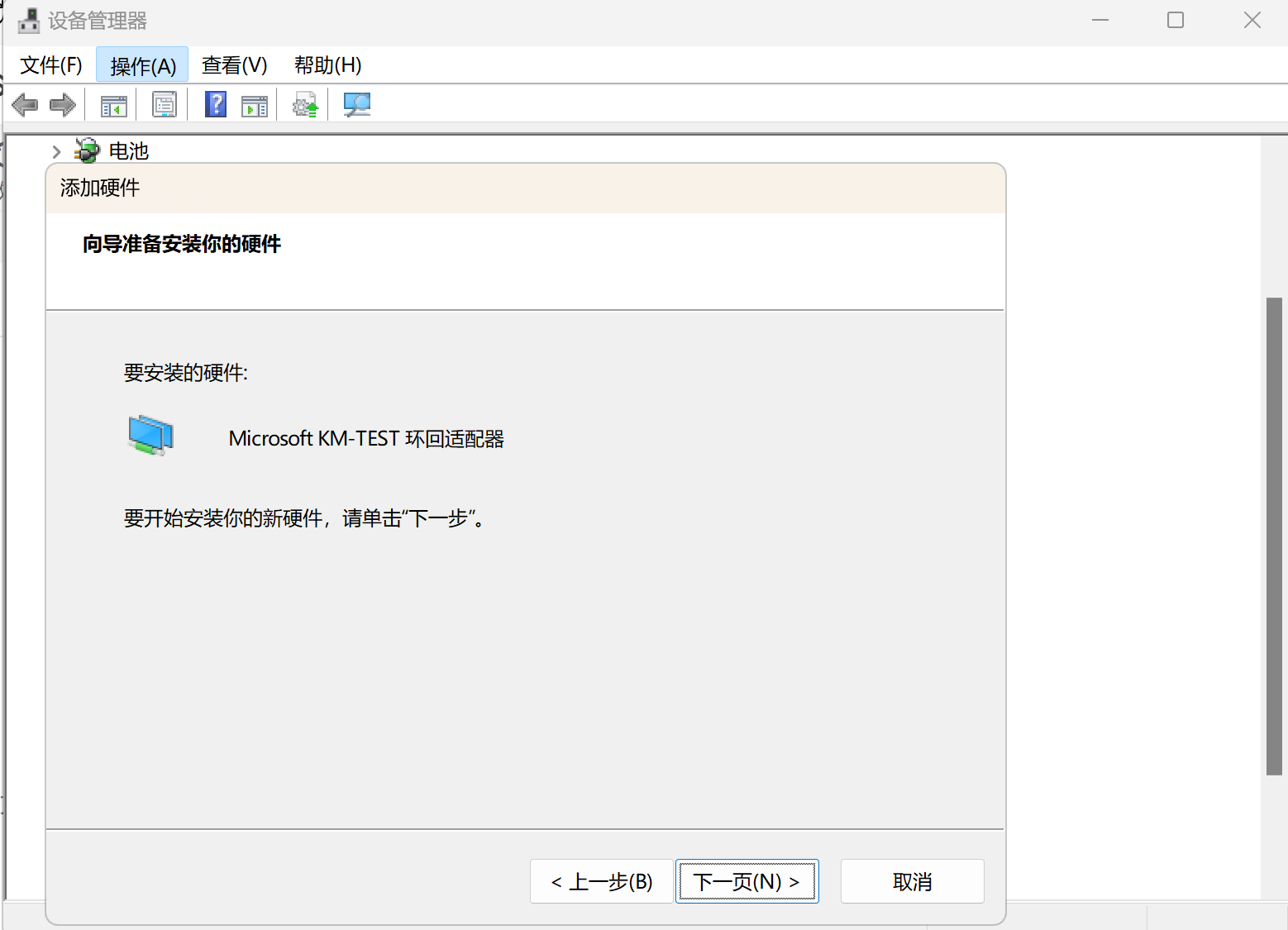The height and width of the screenshot is (930, 1288).
Task: Click Scan for hardware changes icon
Action: tap(357, 105)
